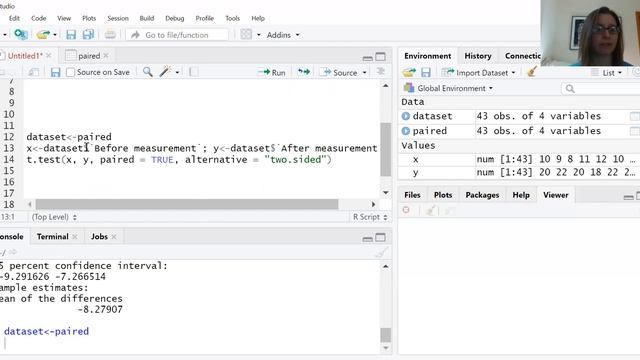
Task: Click the Source button
Action: 339,72
